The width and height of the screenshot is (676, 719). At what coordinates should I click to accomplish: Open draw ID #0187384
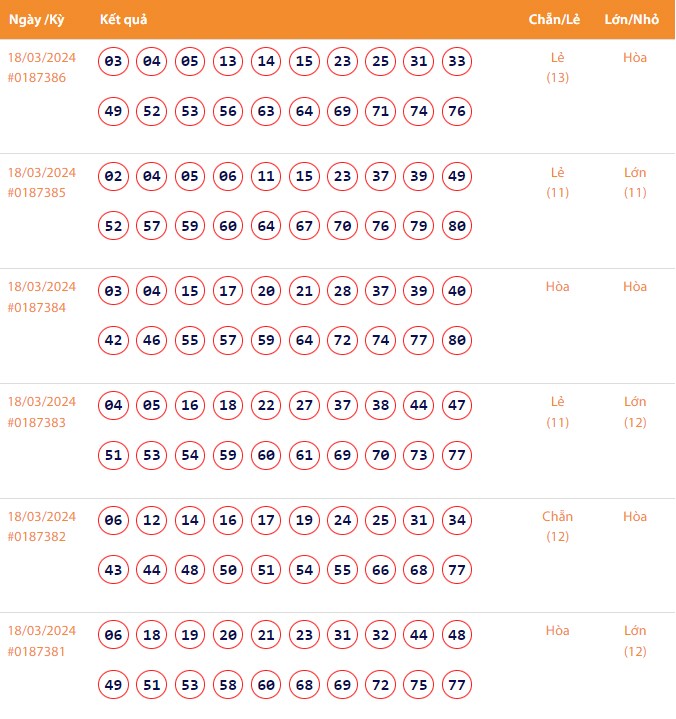[x=37, y=308]
